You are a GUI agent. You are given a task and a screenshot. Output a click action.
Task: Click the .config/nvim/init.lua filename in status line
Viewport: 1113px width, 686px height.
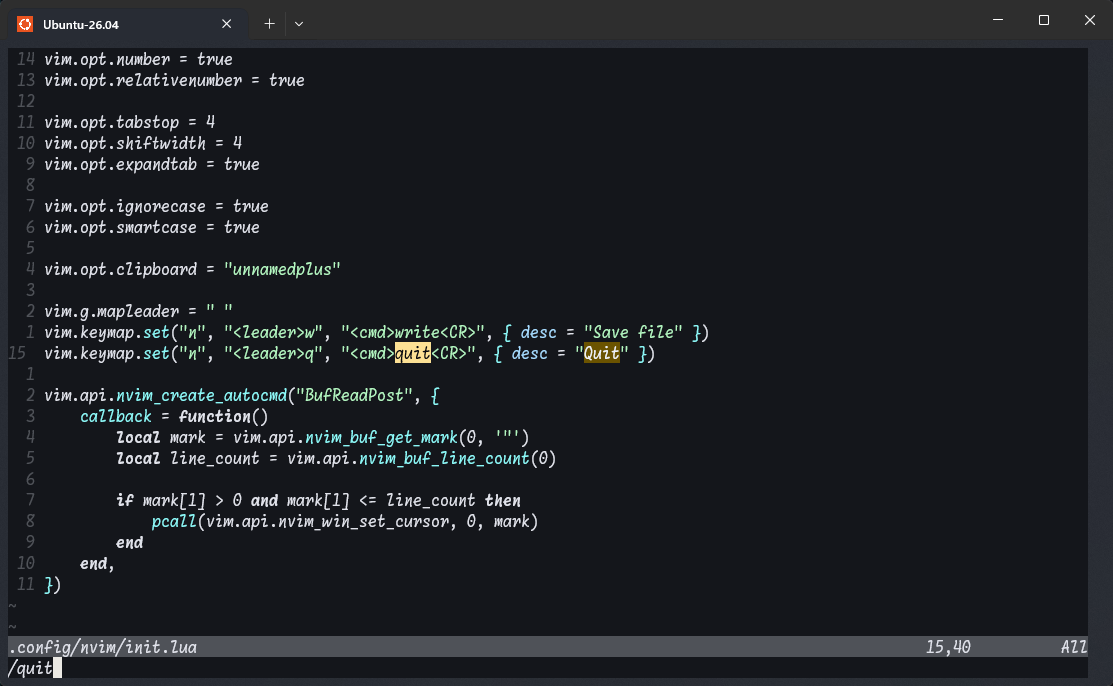coord(103,647)
